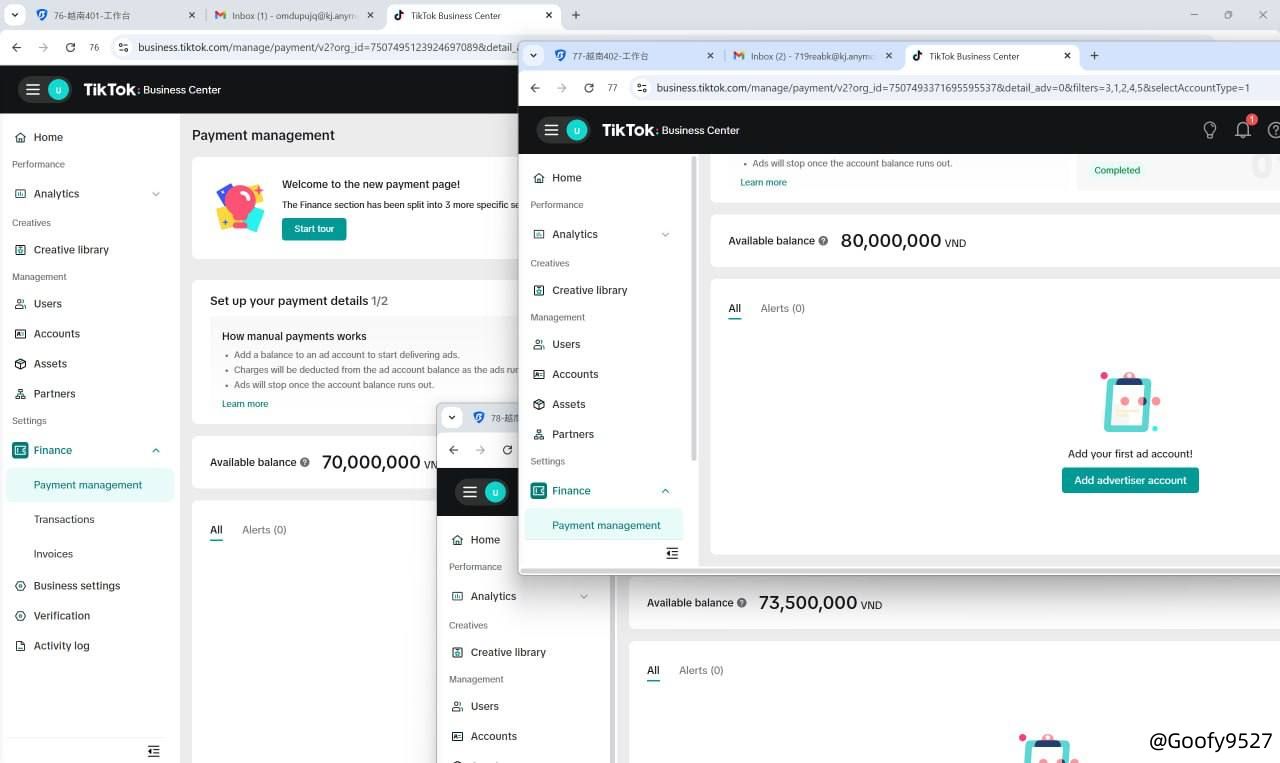Close the Inbox (2) tab in window 77
Image resolution: width=1280 pixels, height=763 pixels.
889,56
